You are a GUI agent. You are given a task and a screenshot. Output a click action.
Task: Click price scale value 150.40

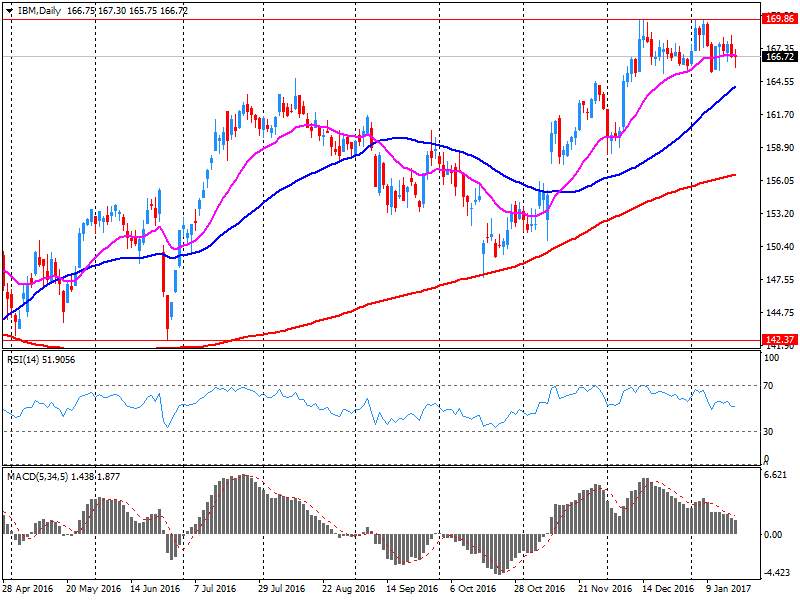point(780,246)
